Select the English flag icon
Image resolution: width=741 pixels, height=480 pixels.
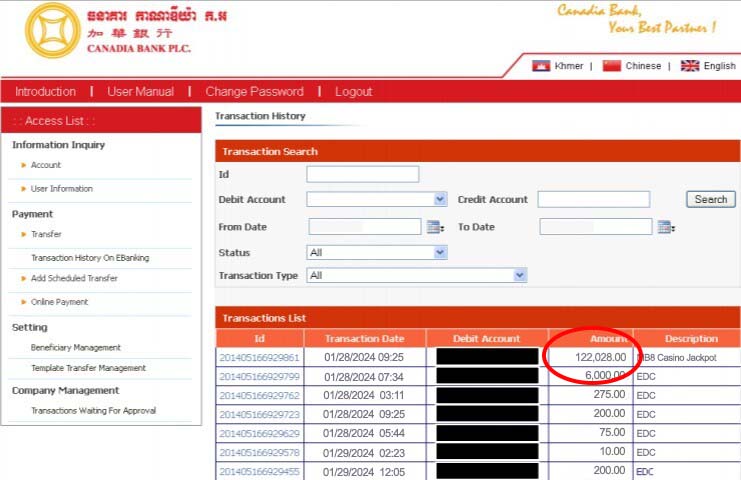point(690,66)
